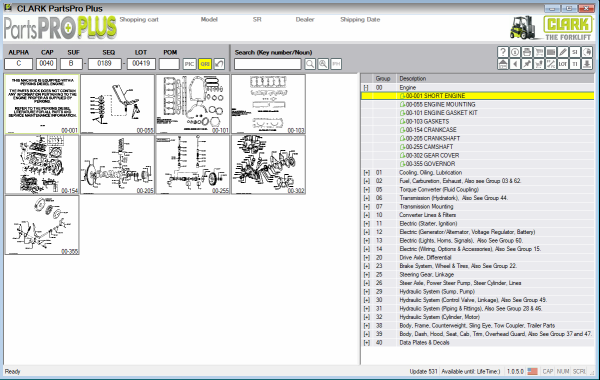Click the PIC button

189,64
